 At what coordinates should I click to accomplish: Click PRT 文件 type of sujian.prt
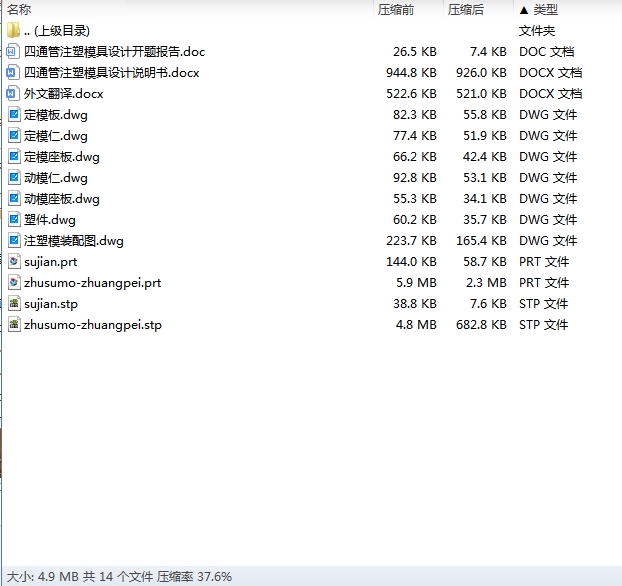pyautogui.click(x=544, y=262)
